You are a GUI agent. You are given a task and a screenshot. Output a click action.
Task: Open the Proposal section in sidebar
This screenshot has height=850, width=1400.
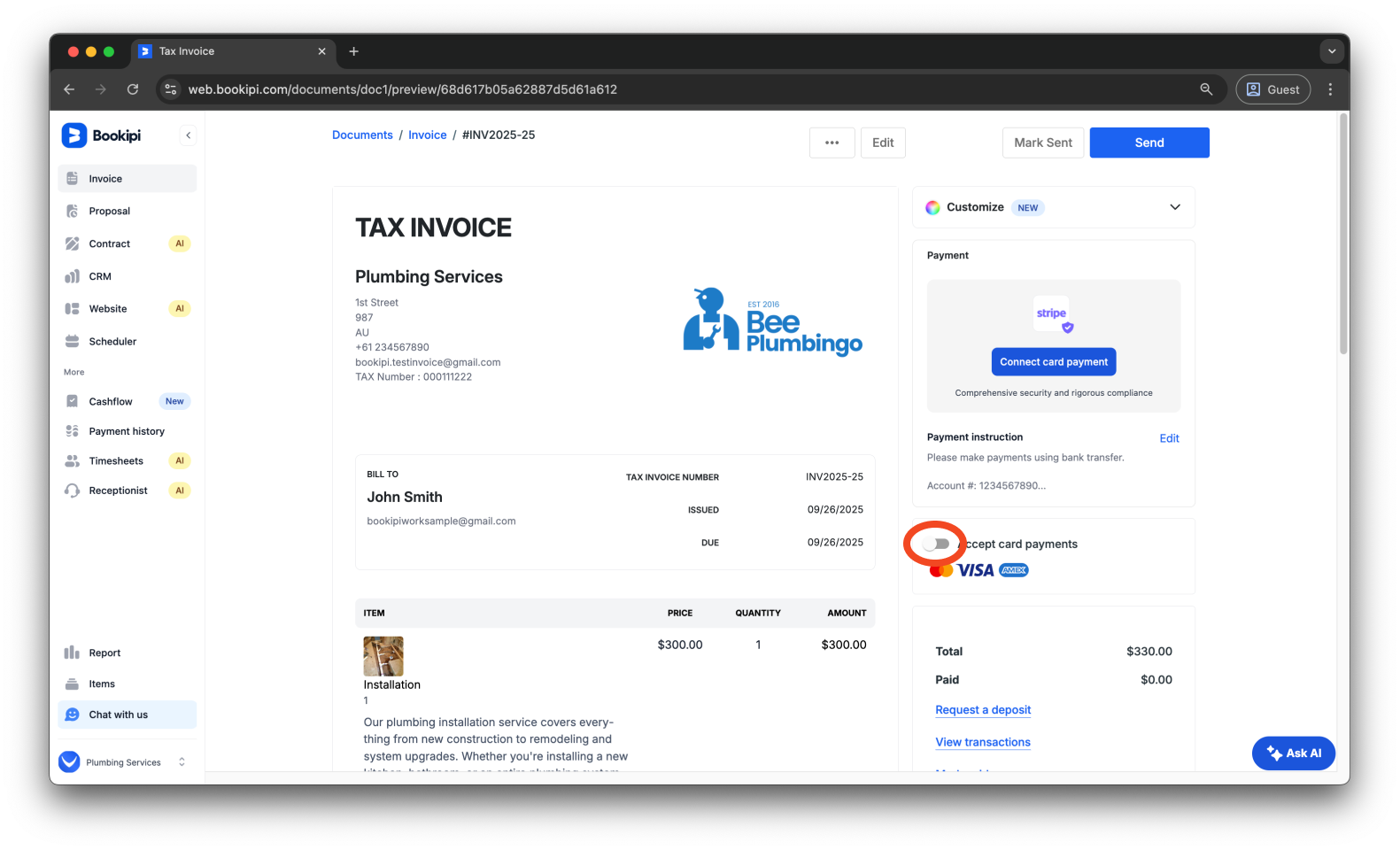(128, 211)
